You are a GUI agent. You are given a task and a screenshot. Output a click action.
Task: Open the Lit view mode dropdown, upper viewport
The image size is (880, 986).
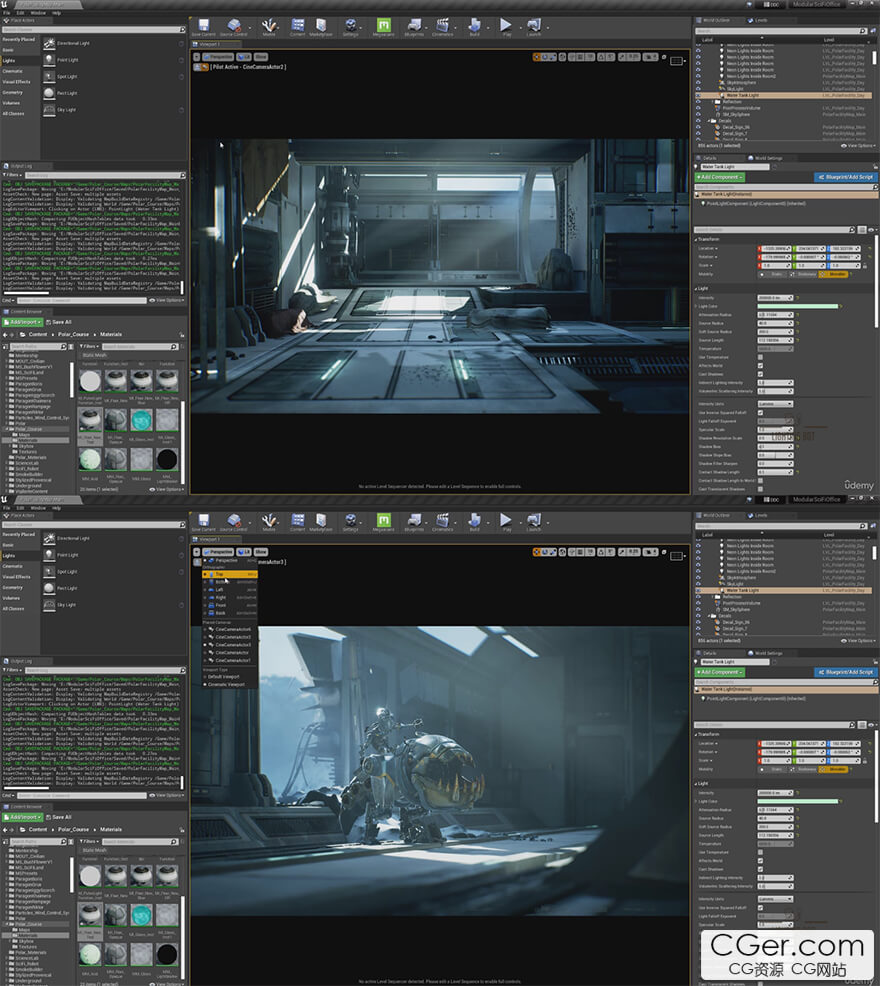pos(244,57)
